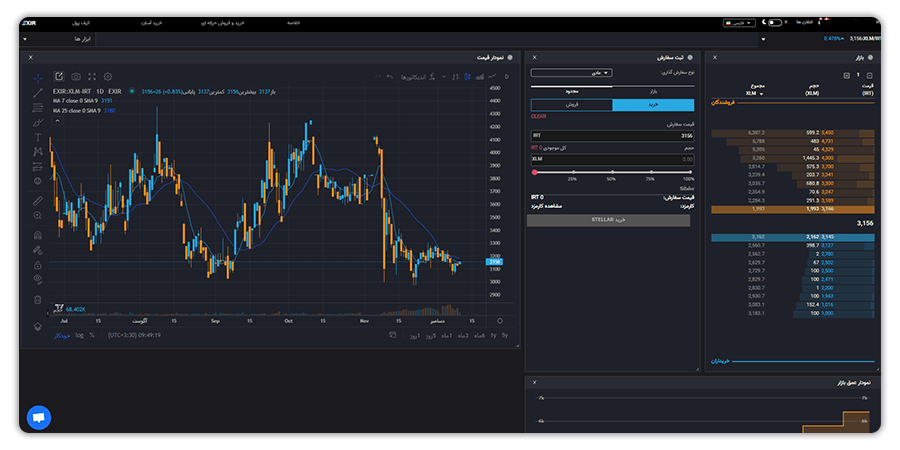Switch to the limit order tab
Viewport: 900px width, 450px height.
[x=572, y=91]
